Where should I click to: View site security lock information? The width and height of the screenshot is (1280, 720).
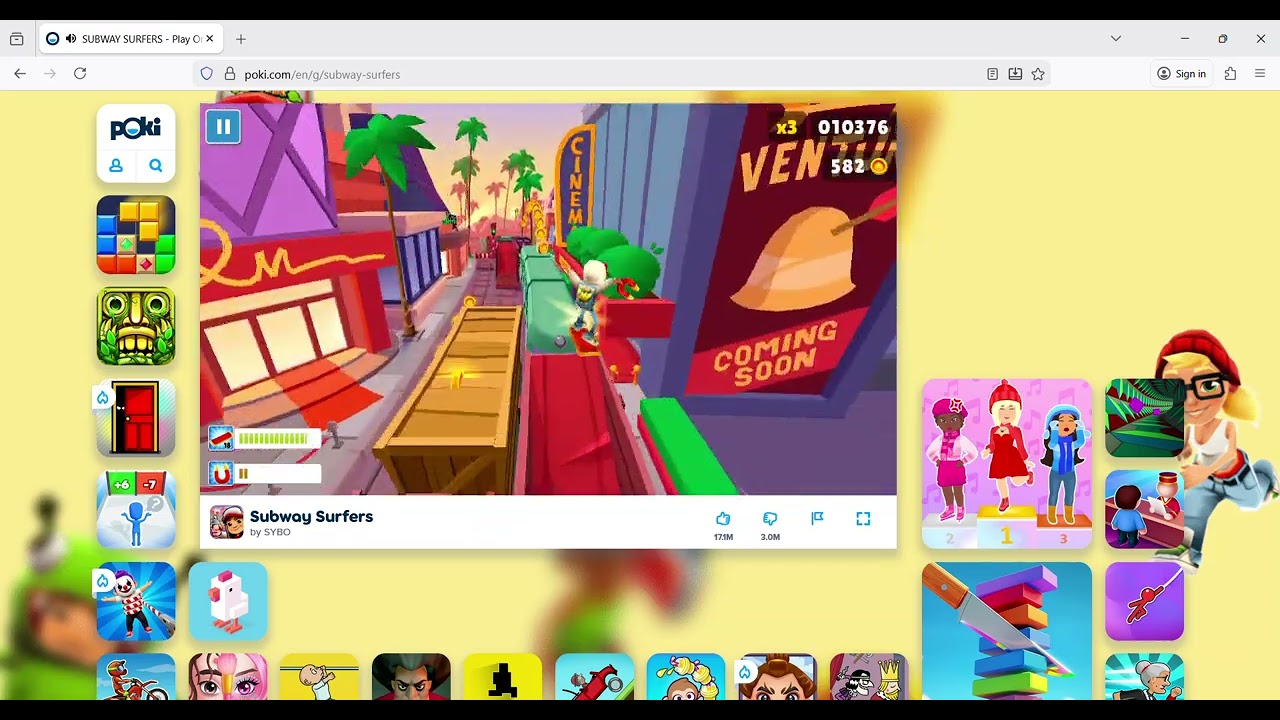pyautogui.click(x=230, y=74)
